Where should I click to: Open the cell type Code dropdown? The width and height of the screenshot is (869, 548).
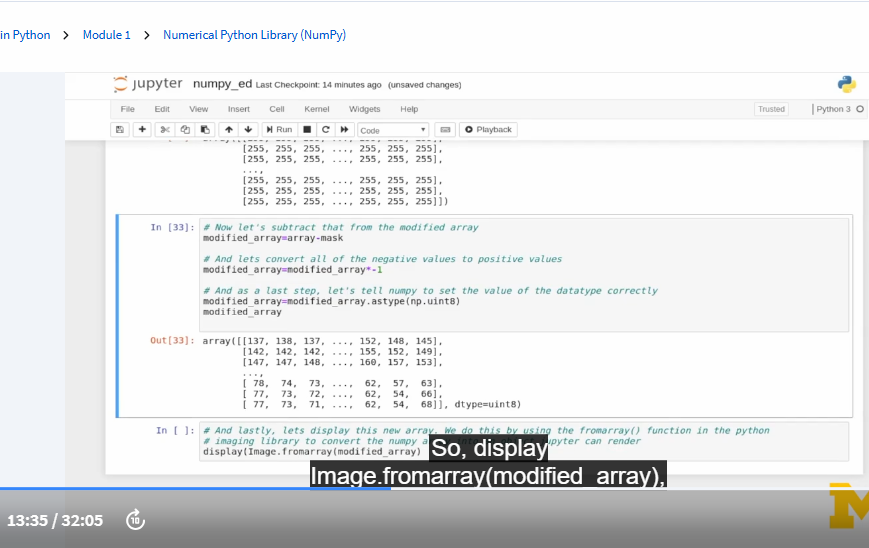[x=393, y=130]
